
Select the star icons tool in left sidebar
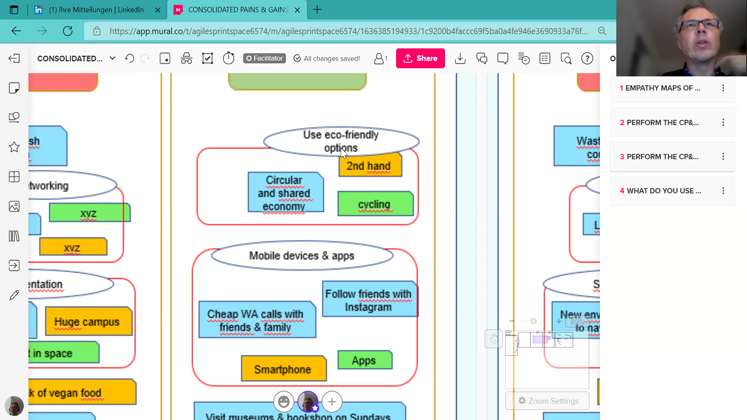click(x=14, y=147)
